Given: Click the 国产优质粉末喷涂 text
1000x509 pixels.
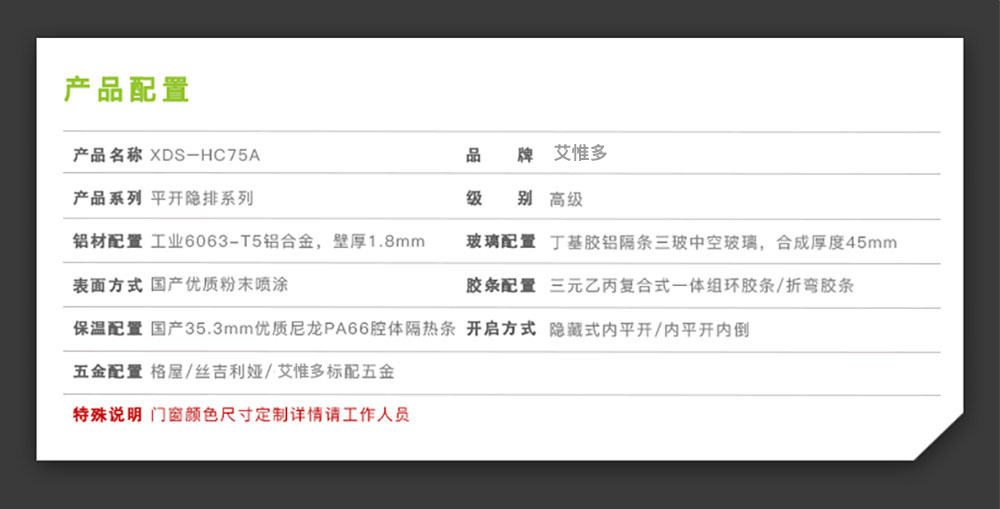Looking at the screenshot, I should tap(219, 285).
